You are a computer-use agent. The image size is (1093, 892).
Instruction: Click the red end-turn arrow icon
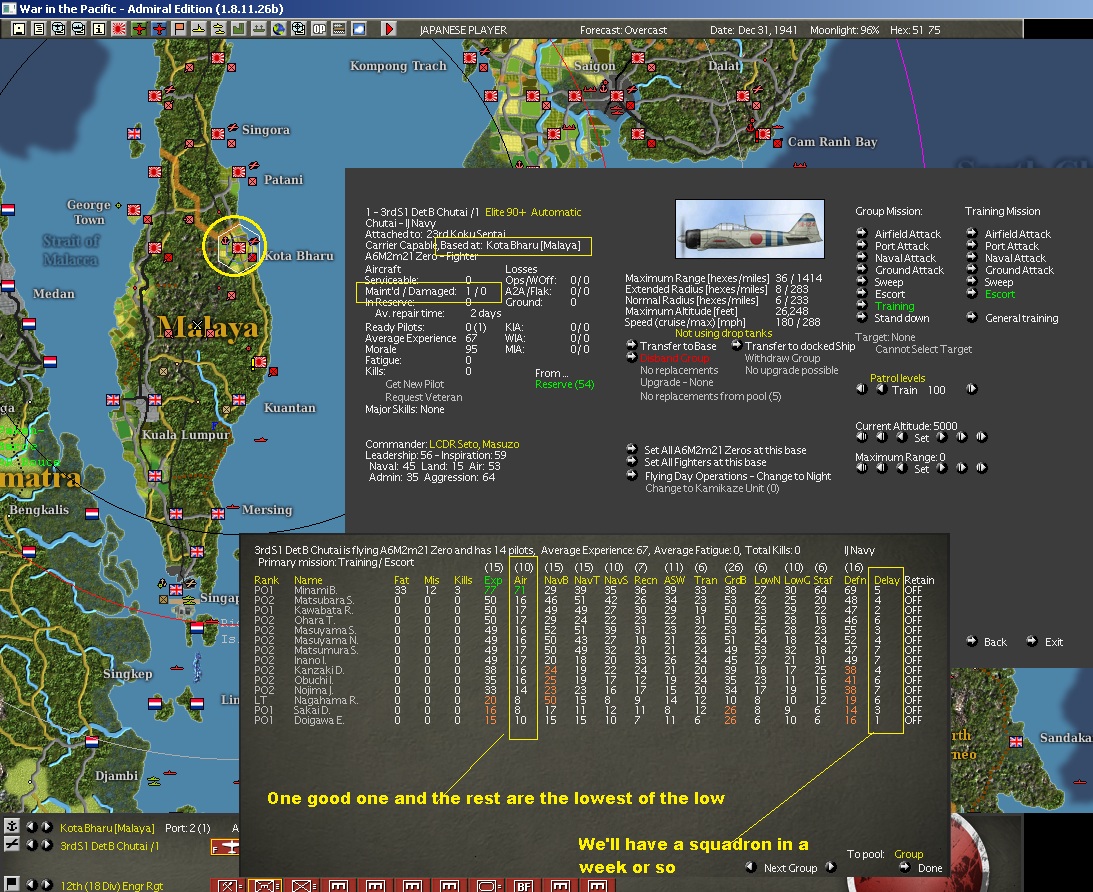(389, 29)
